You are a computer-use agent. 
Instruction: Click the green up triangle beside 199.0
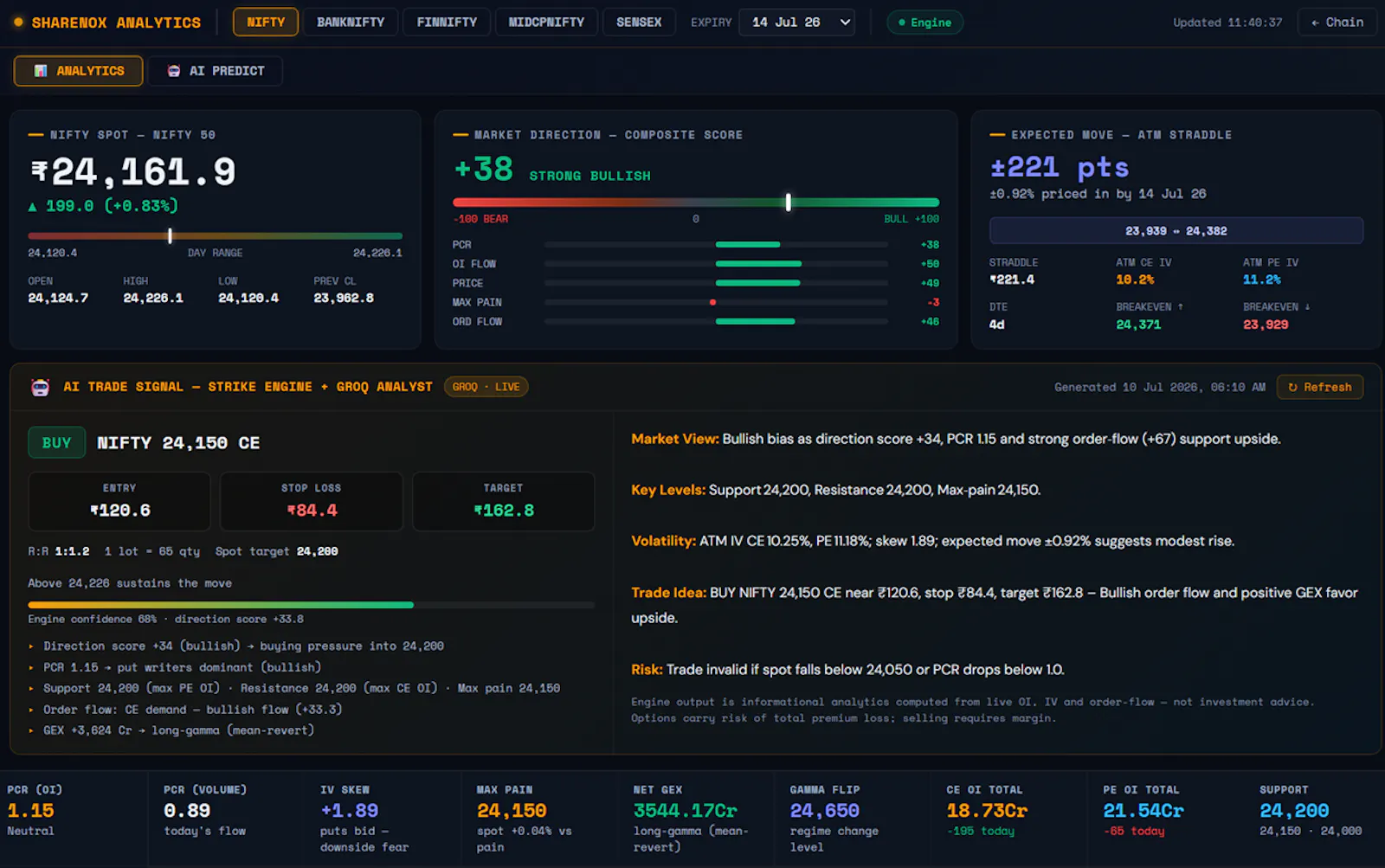pyautogui.click(x=33, y=207)
